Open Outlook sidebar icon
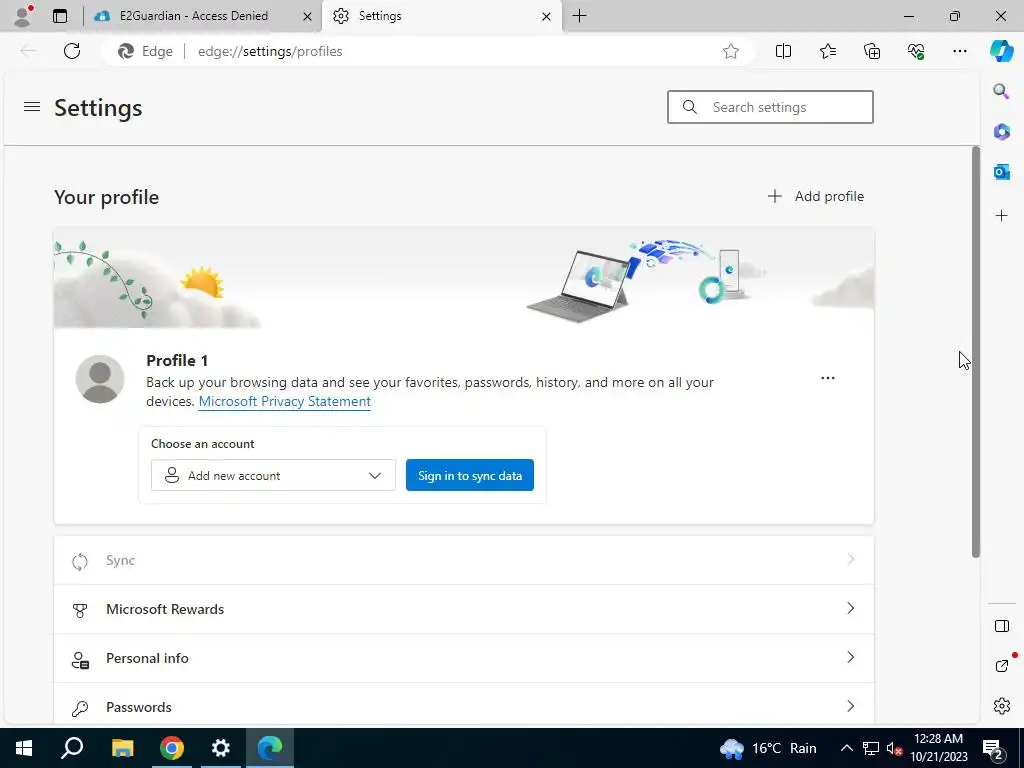The height and width of the screenshot is (768, 1024). pyautogui.click(x=1001, y=172)
